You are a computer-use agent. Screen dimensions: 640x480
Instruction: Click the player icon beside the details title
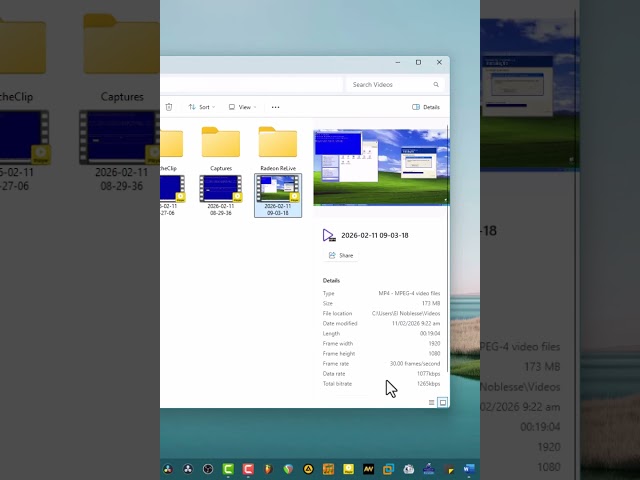[x=329, y=236]
